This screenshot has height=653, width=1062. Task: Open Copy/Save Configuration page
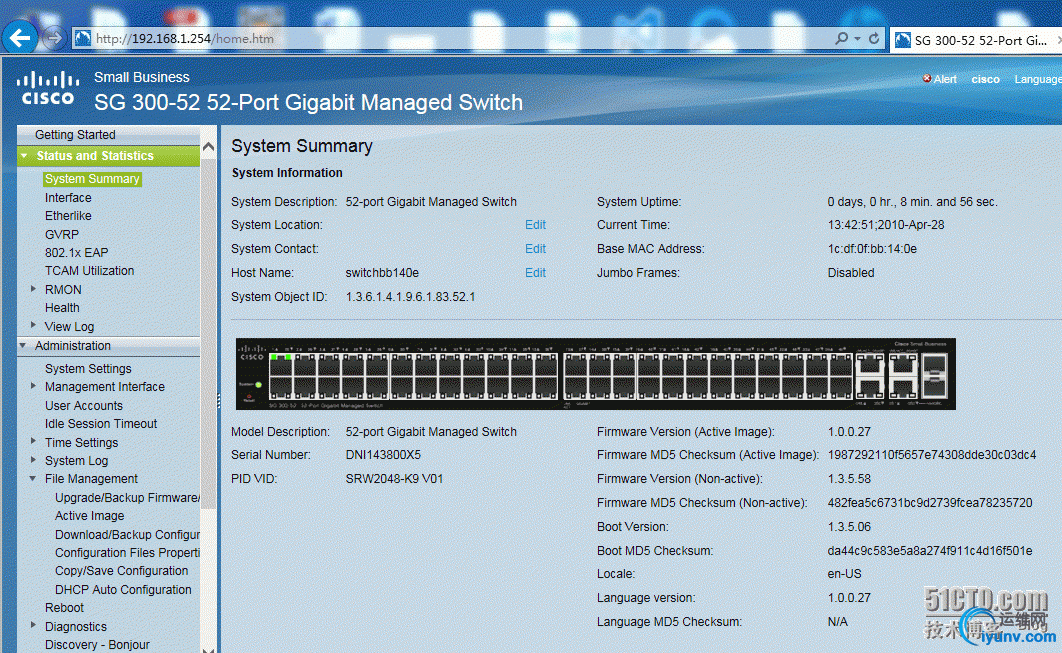(121, 571)
